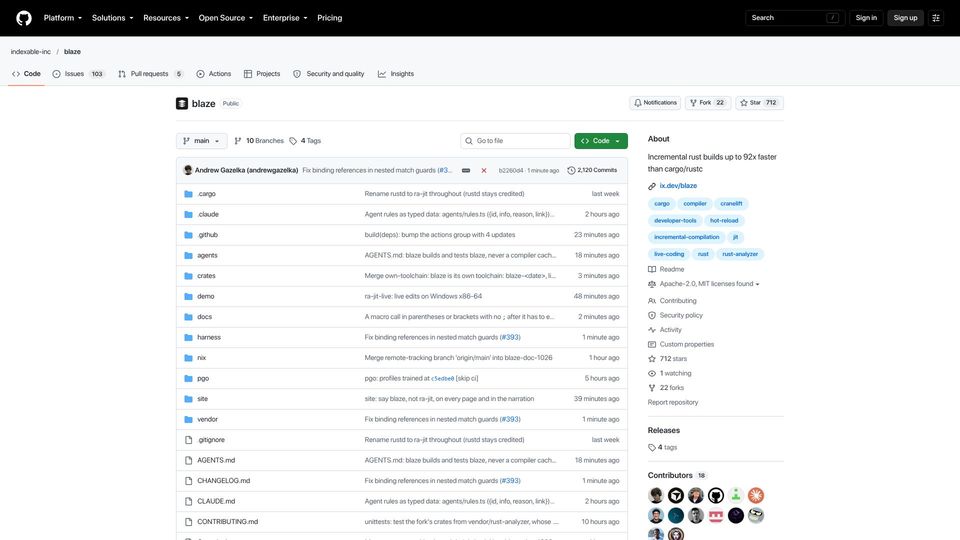
Task: Open the blaze repository avatar icon
Action: [x=182, y=103]
